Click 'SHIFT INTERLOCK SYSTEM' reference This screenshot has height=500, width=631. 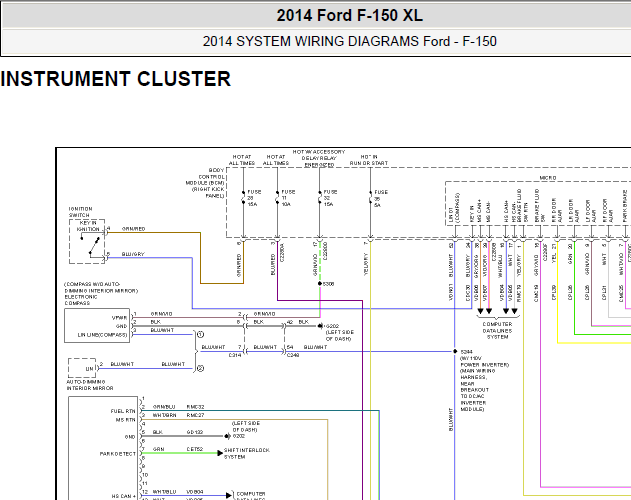tap(247, 453)
